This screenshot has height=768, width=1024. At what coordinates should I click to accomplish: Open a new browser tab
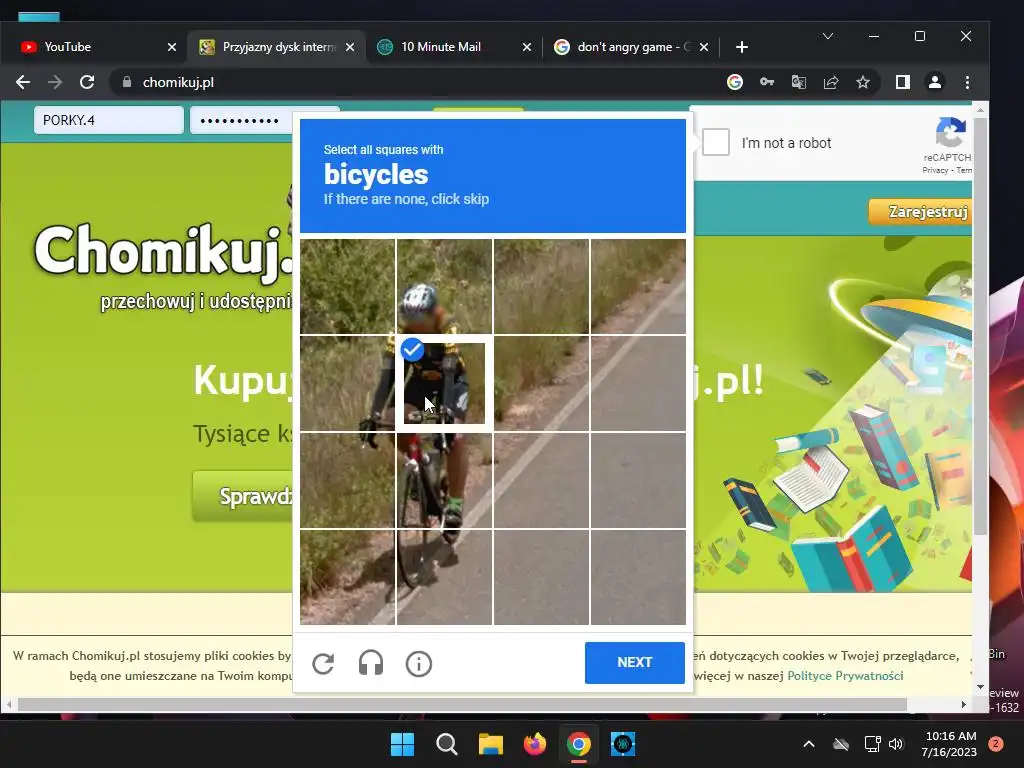click(x=742, y=47)
